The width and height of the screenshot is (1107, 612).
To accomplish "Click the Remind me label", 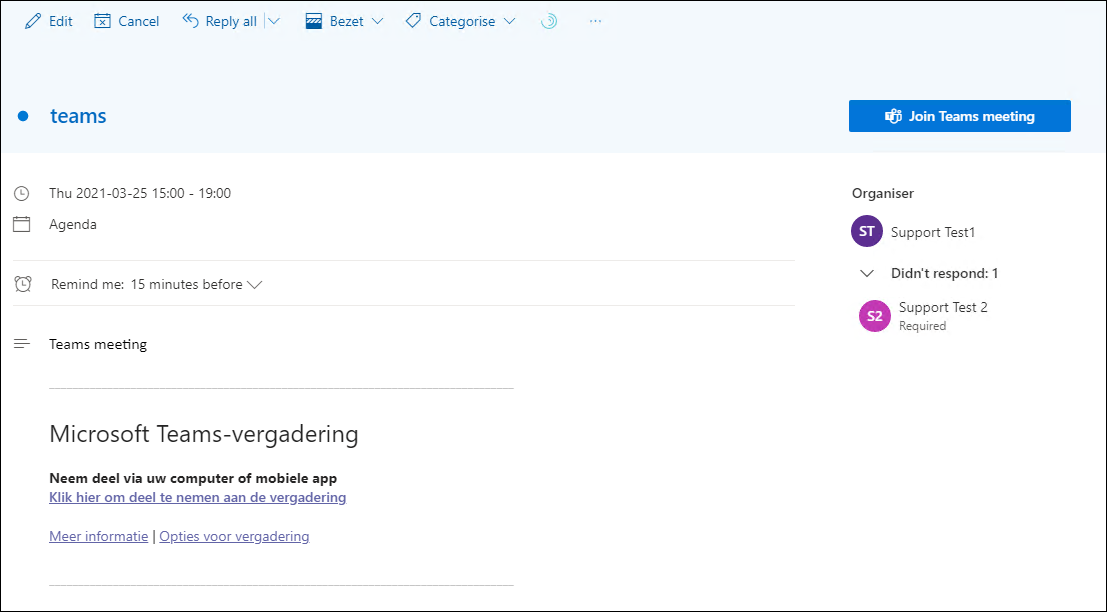I will [x=88, y=284].
